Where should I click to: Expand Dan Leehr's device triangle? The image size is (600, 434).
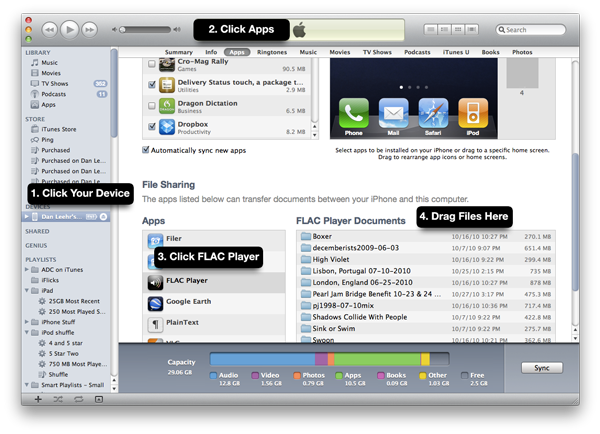coord(26,217)
